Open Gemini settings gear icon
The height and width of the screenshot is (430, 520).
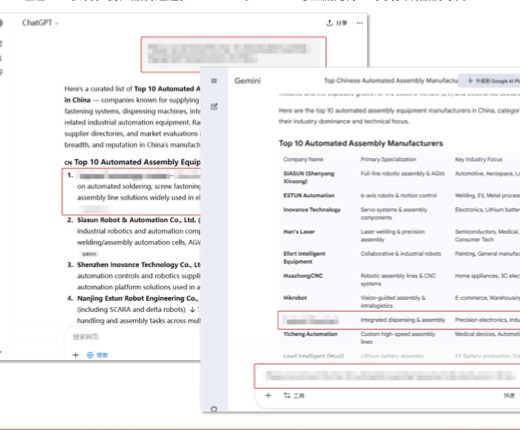point(214,409)
